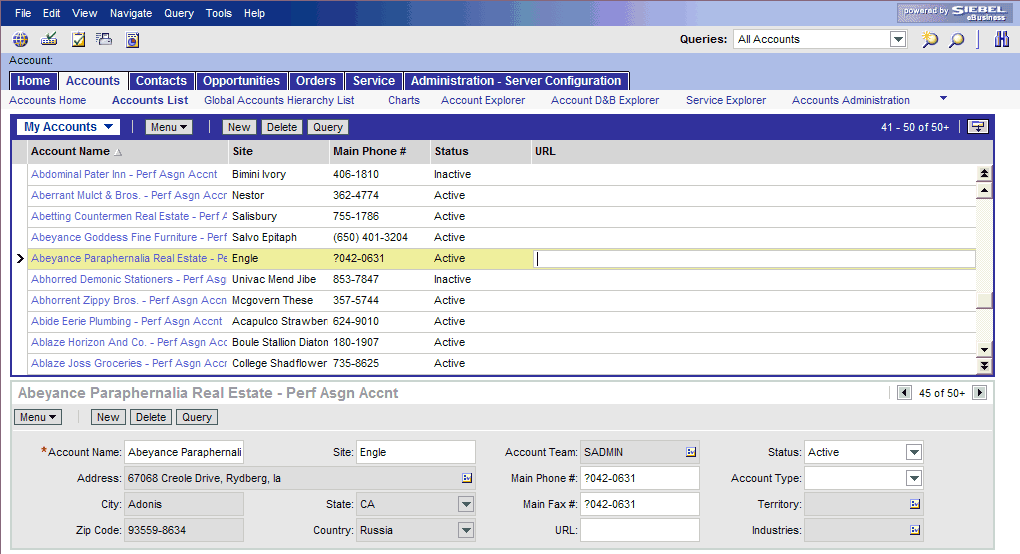The height and width of the screenshot is (554, 1020).
Task: Click the magnifier execute-query icon
Action: click(x=956, y=40)
